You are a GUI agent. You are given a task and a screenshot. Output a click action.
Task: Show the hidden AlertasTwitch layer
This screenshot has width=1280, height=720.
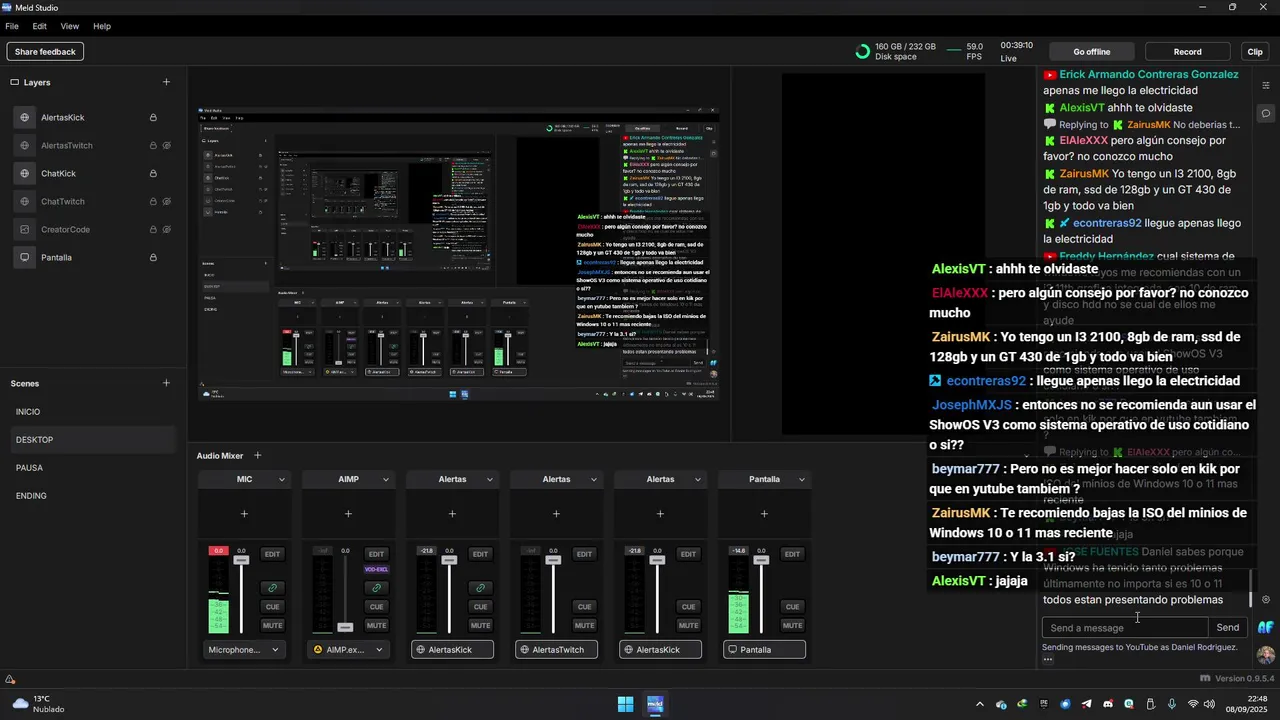pos(167,146)
